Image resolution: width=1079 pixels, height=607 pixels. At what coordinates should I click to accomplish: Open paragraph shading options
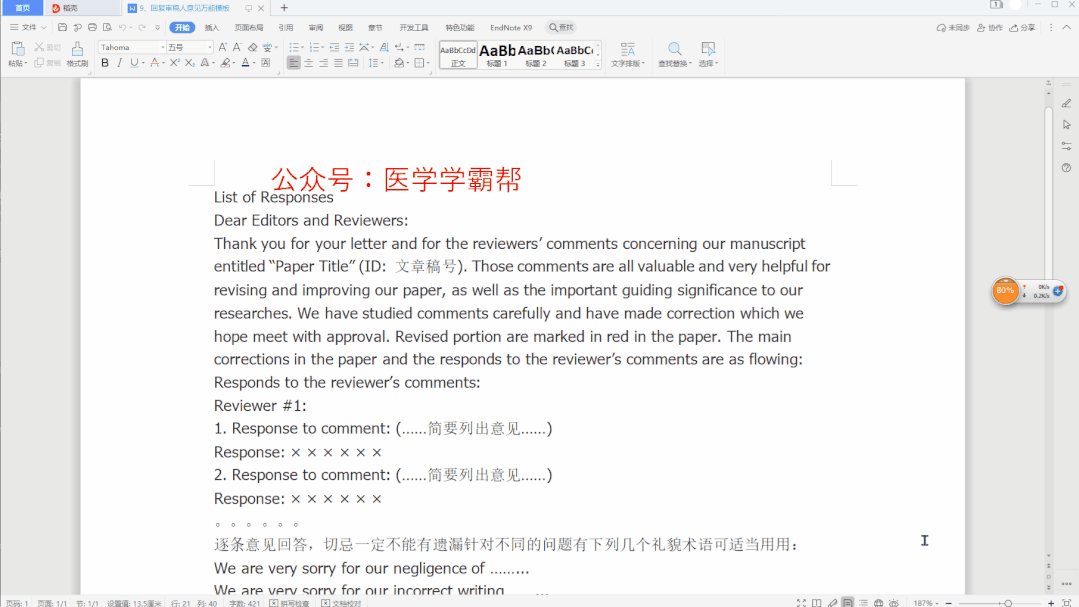pyautogui.click(x=400, y=63)
